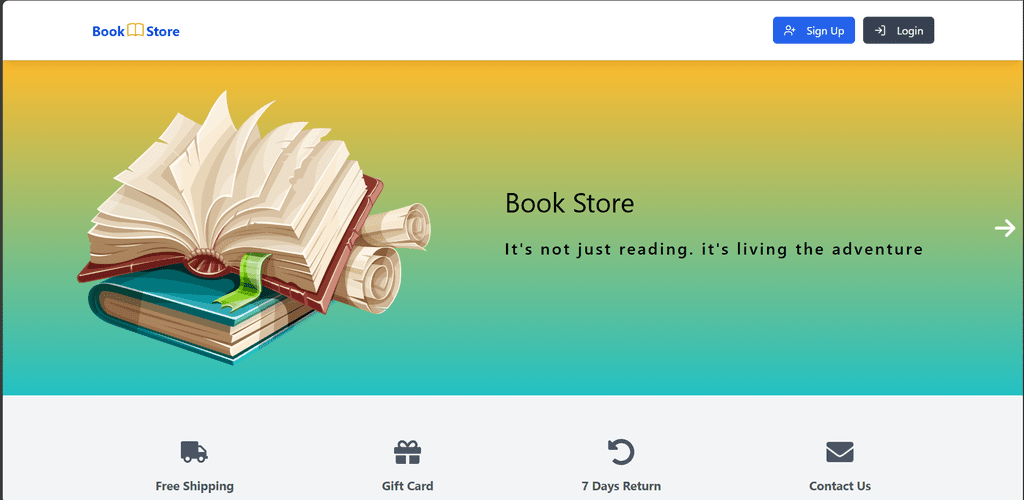Click the "Store" word in the logo

(x=163, y=31)
